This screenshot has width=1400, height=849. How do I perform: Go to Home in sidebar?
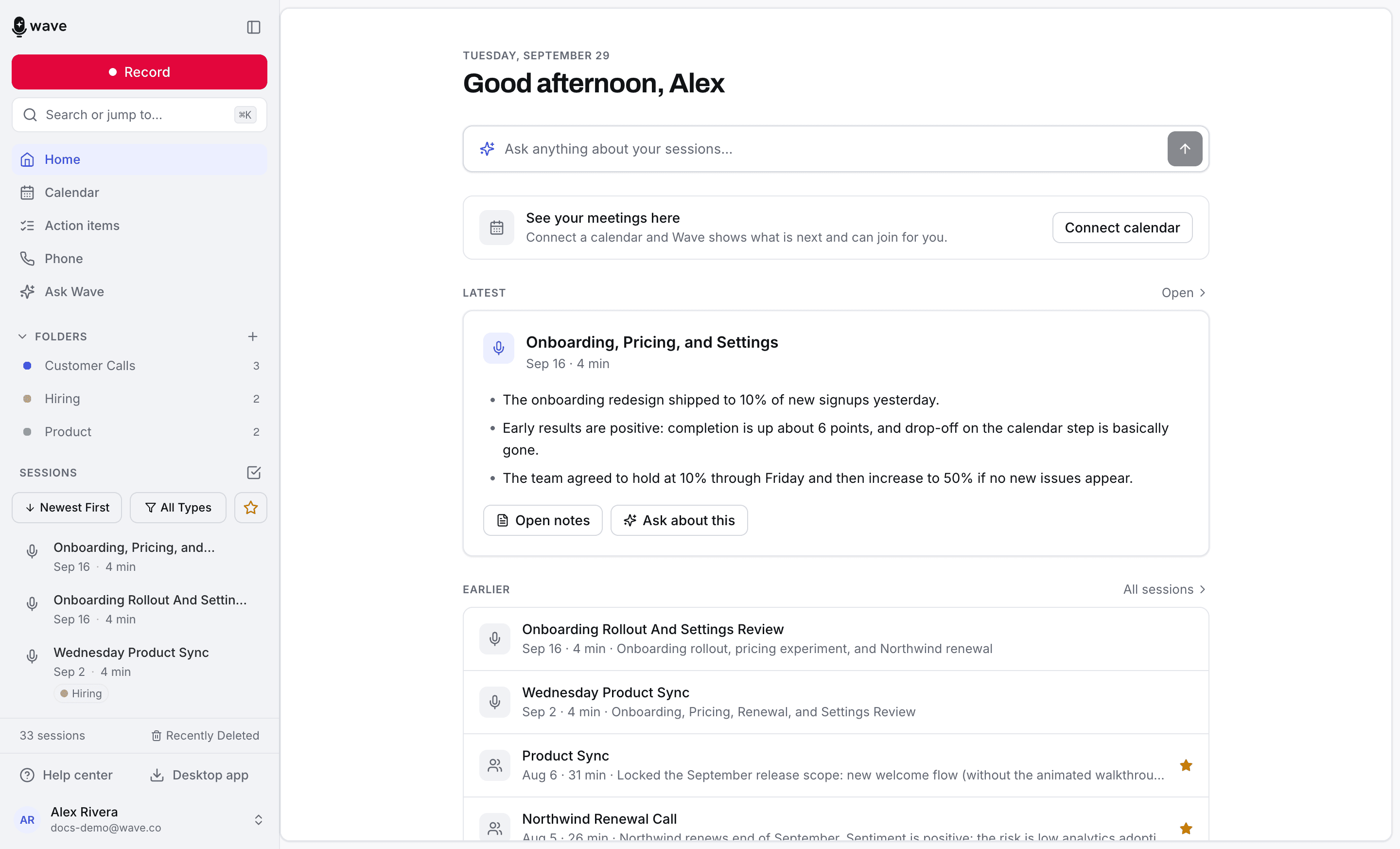pyautogui.click(x=139, y=159)
